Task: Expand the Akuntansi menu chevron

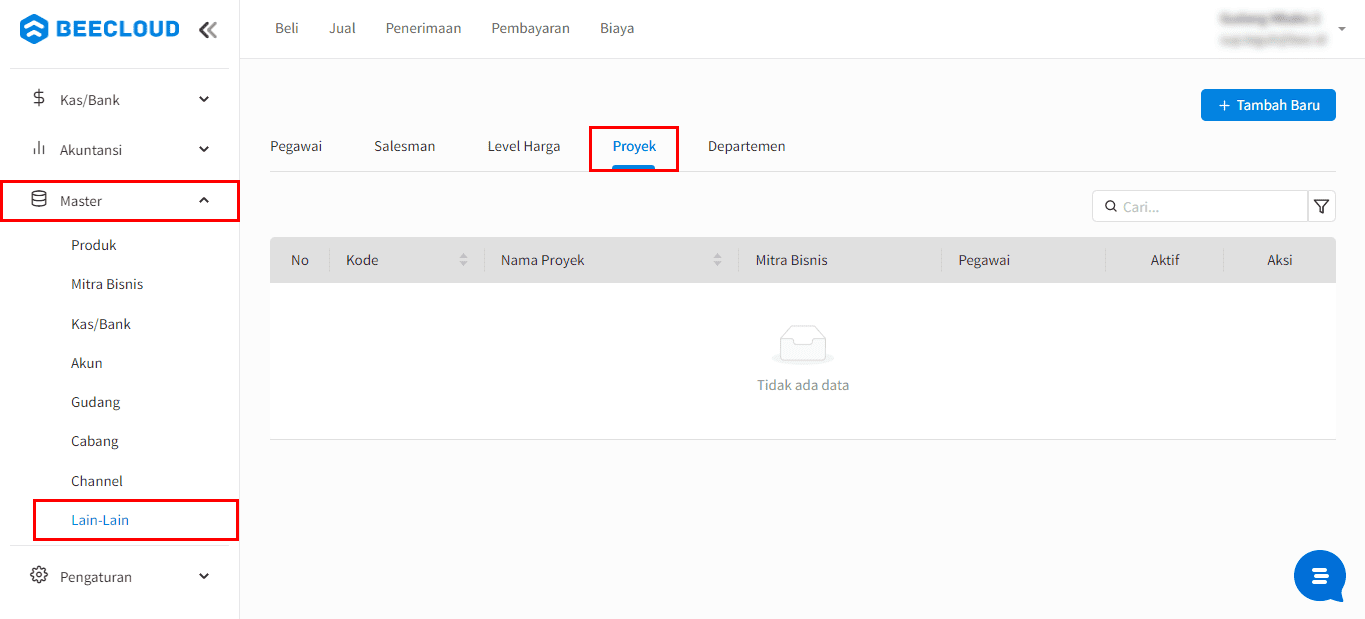Action: 204,149
